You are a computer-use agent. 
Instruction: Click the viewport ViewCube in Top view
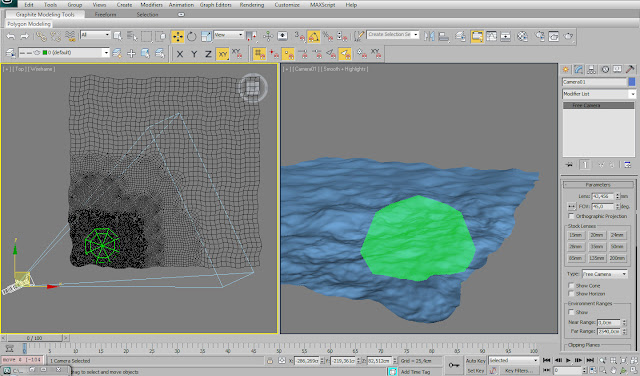[253, 87]
